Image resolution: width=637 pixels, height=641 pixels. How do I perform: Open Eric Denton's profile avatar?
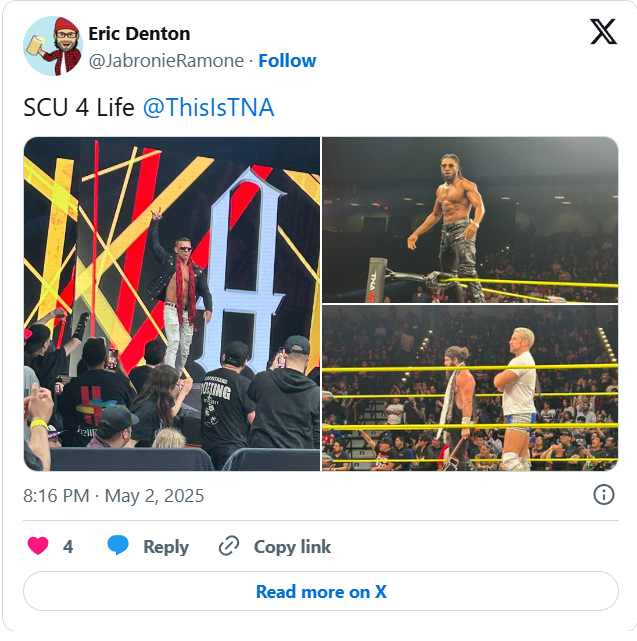click(x=52, y=46)
